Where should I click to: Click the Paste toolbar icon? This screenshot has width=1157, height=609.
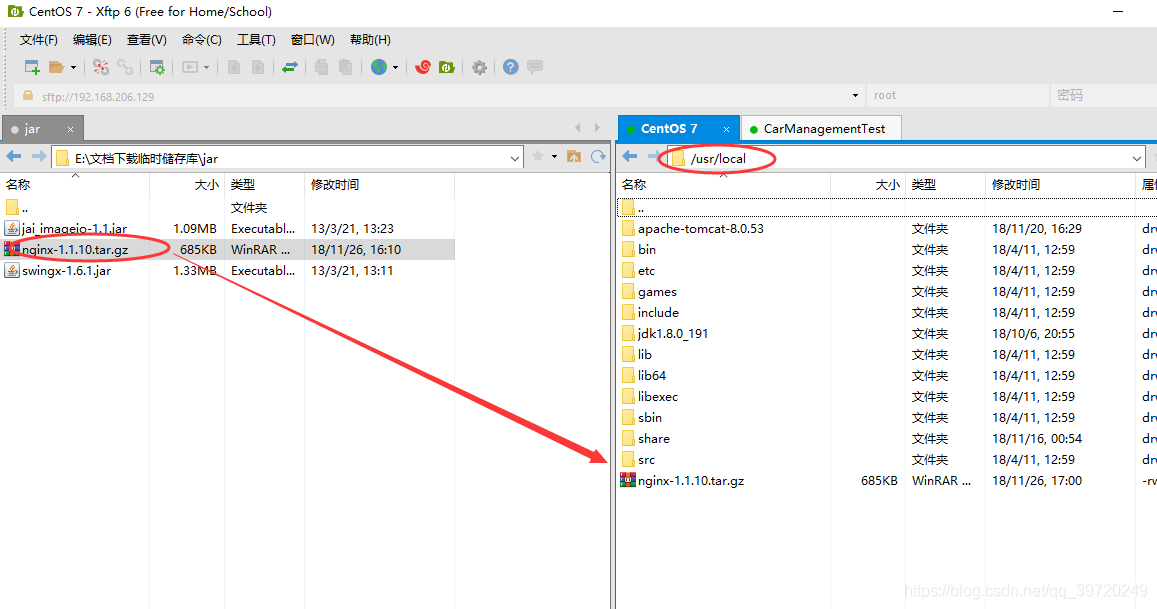[x=345, y=67]
